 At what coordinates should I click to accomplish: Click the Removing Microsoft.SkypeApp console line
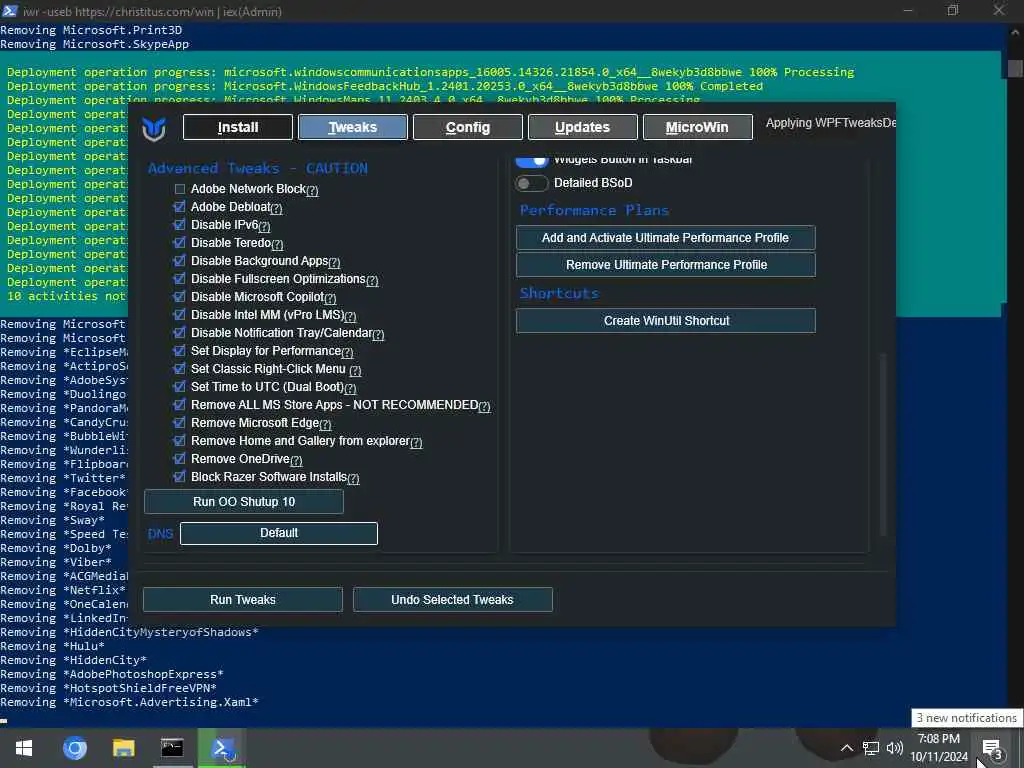(95, 44)
